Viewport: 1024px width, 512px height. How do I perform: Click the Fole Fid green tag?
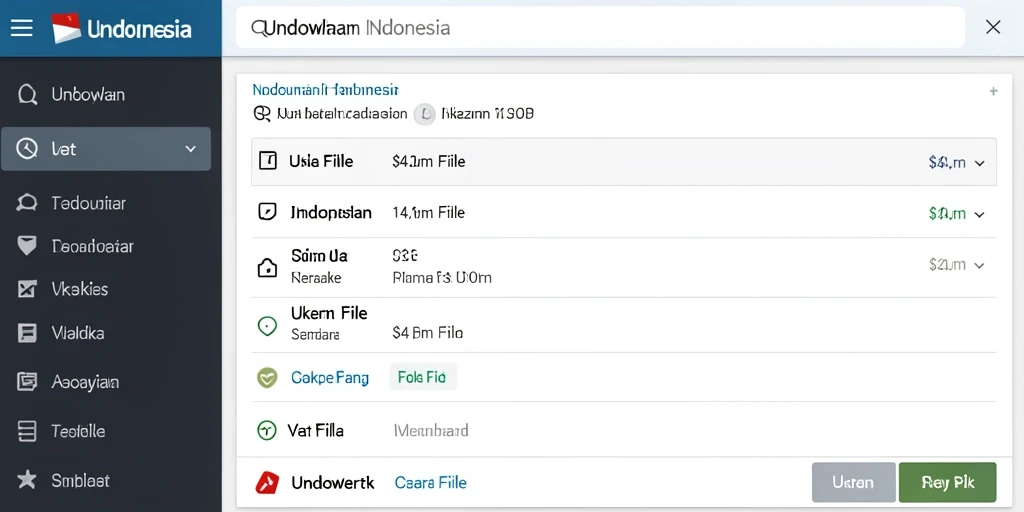422,377
